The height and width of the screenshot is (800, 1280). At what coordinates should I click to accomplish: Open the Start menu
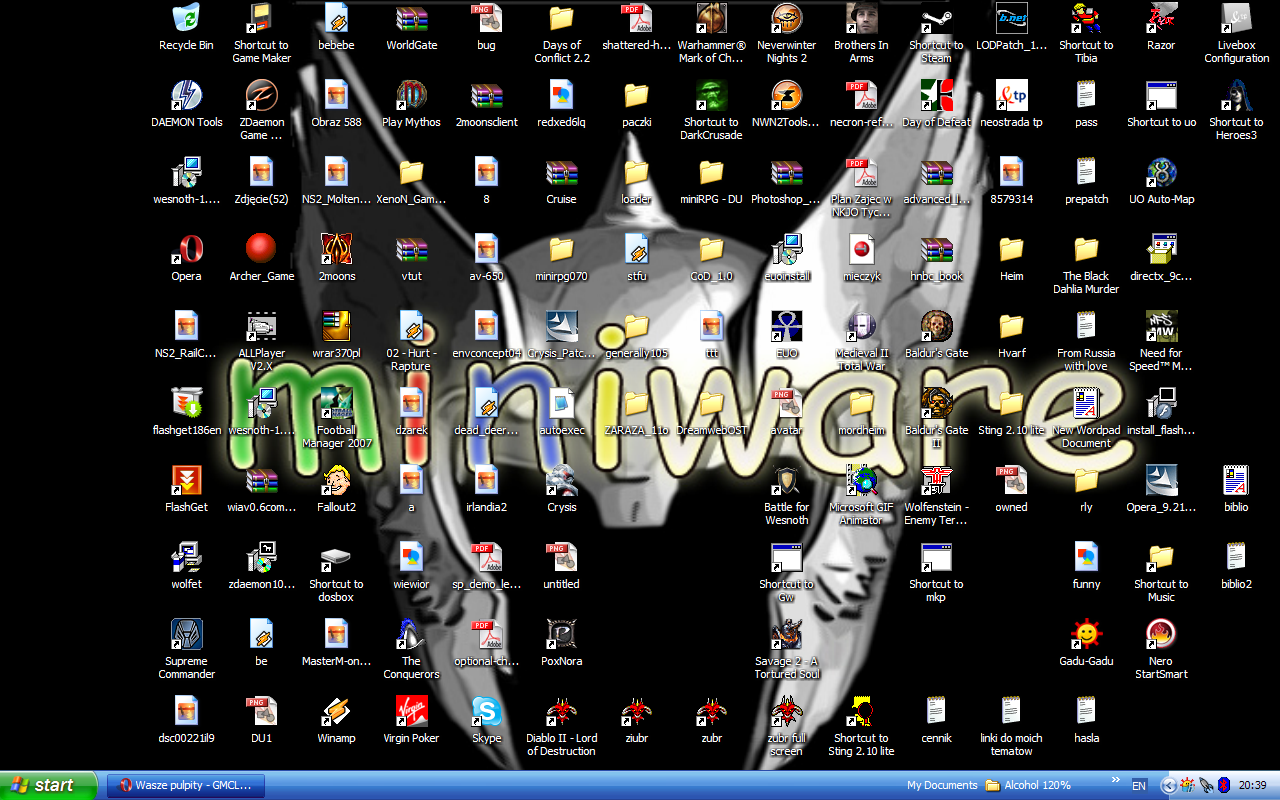tap(48, 786)
